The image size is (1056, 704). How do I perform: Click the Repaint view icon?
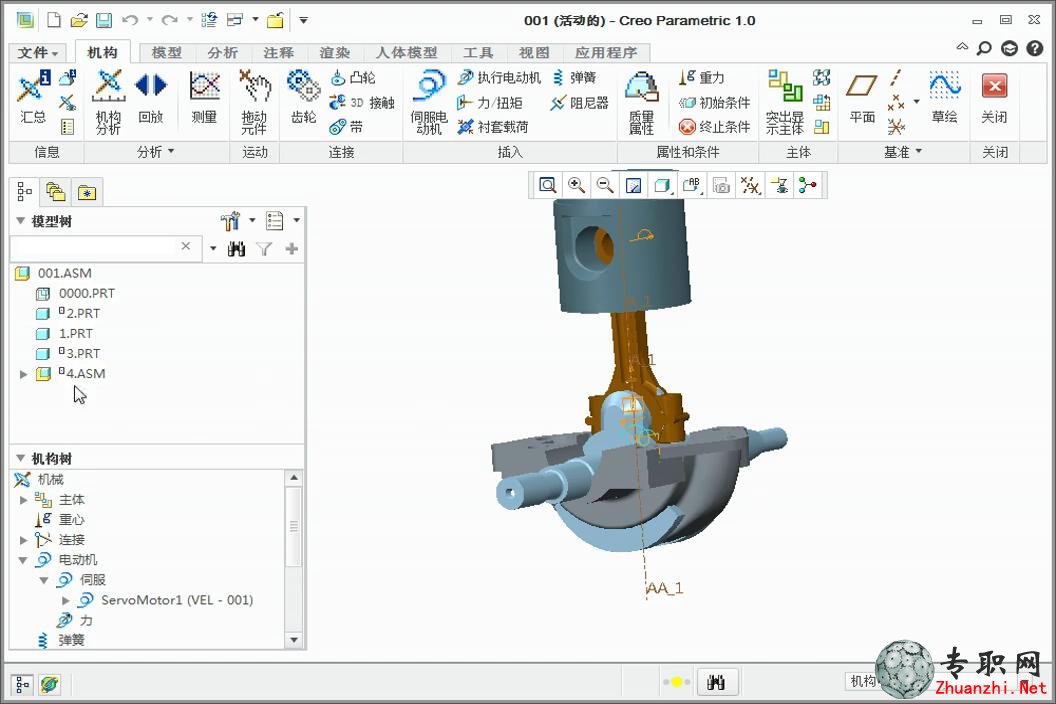(633, 185)
